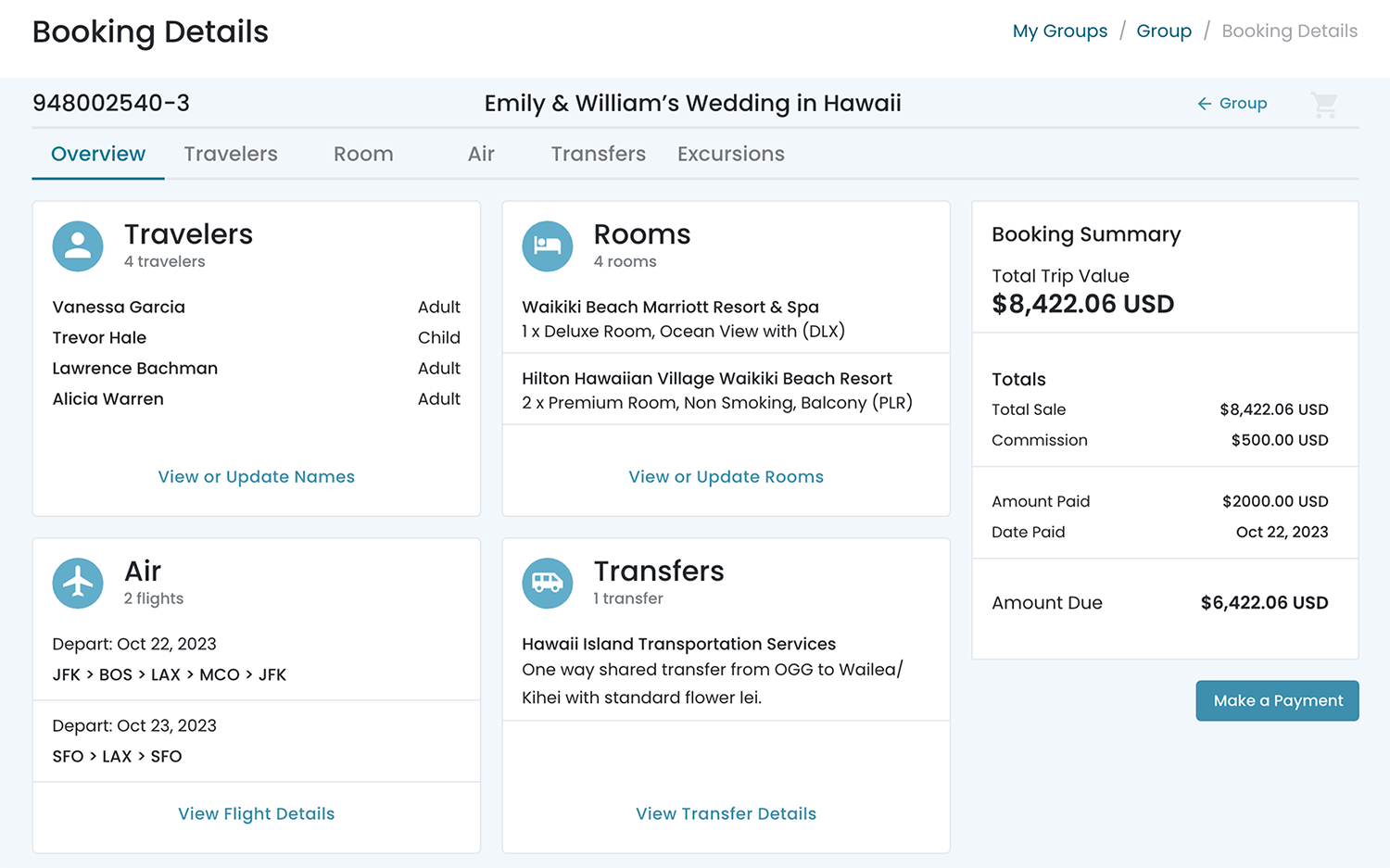Screen dimensions: 1390x868
Task: Select the Air tab
Action: (481, 154)
